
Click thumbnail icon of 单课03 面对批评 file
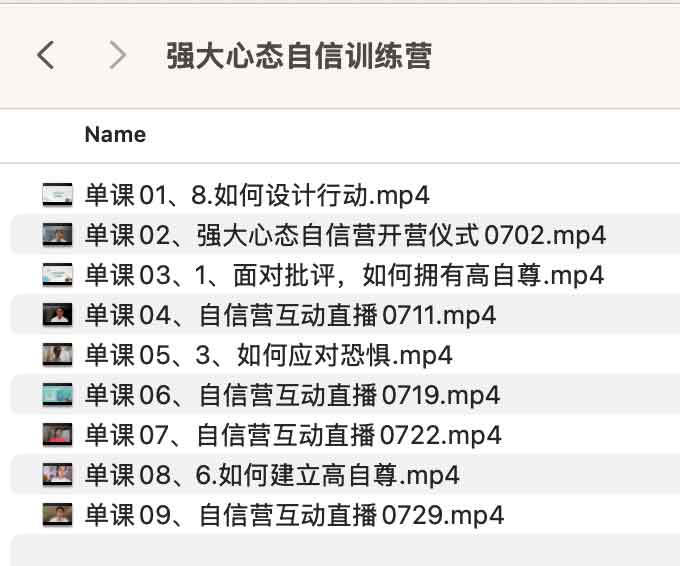58,274
